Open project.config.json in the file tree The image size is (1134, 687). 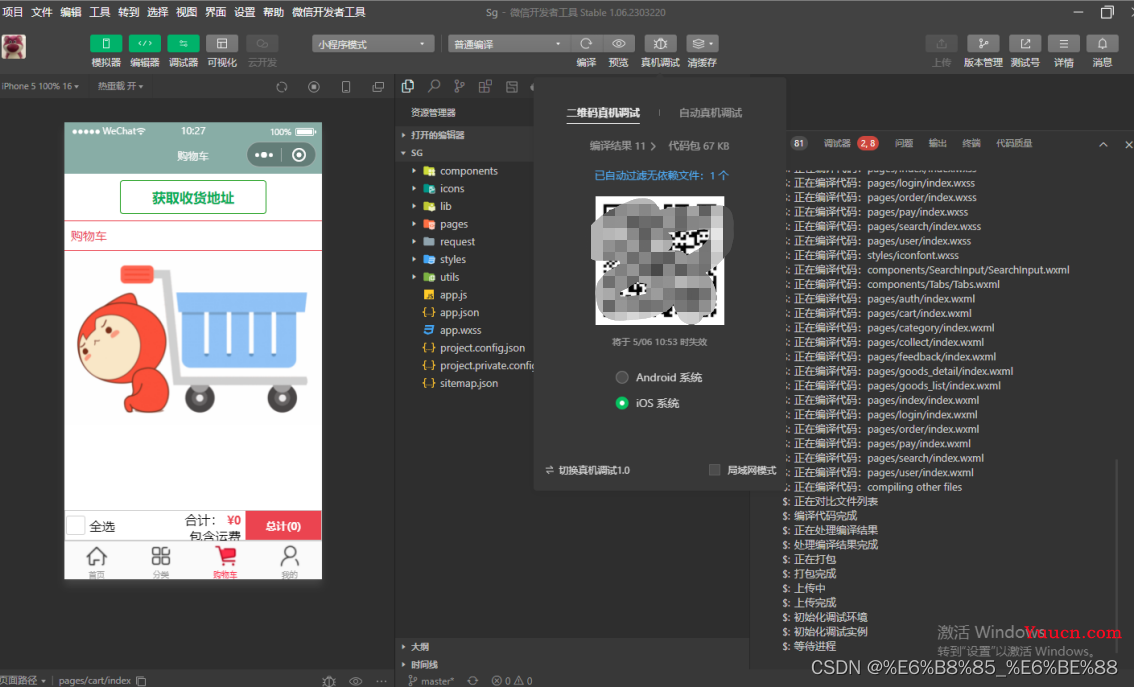[482, 348]
